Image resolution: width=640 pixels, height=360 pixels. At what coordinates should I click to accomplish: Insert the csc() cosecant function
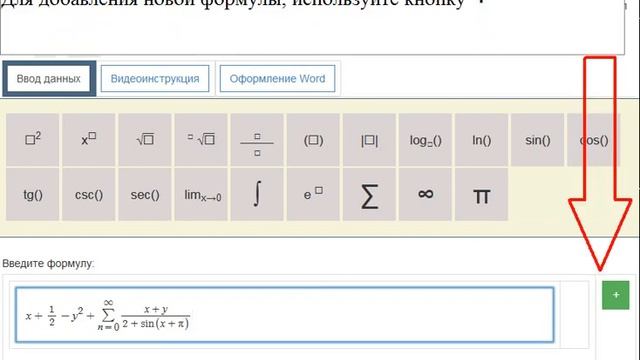coord(89,195)
